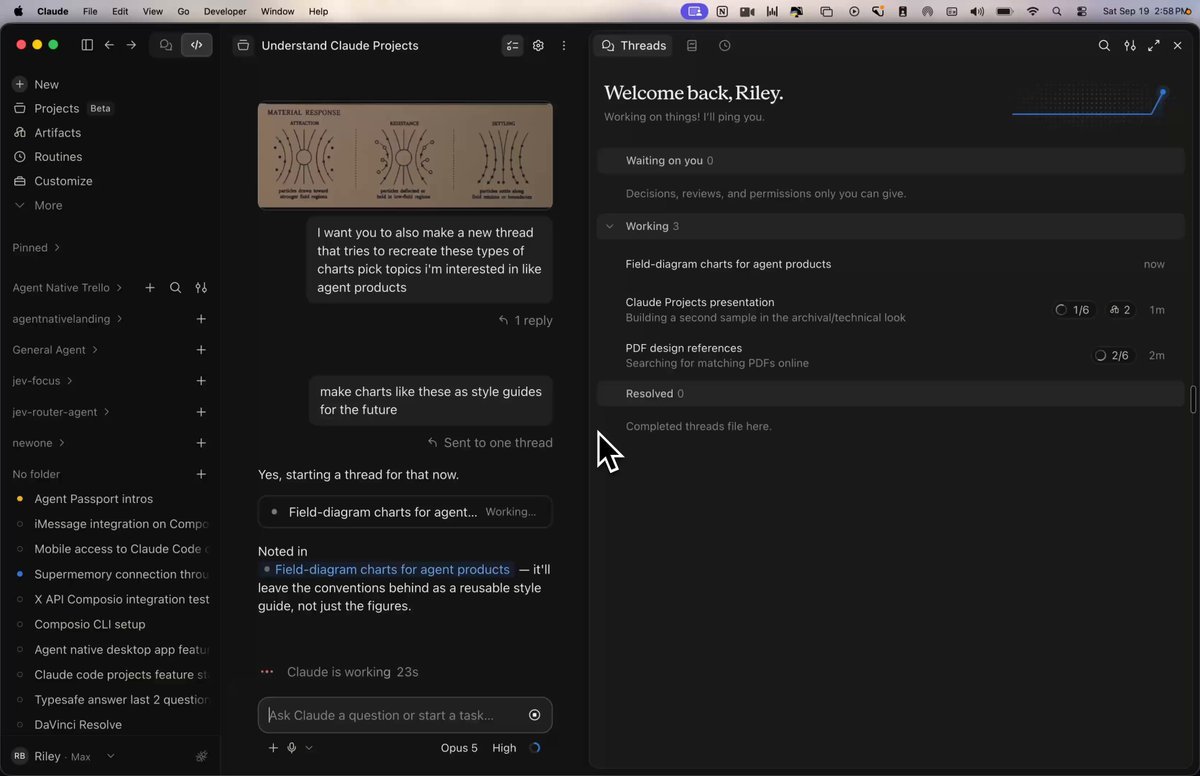Switch to code mode icon
Image resolution: width=1200 pixels, height=776 pixels.
(x=196, y=45)
